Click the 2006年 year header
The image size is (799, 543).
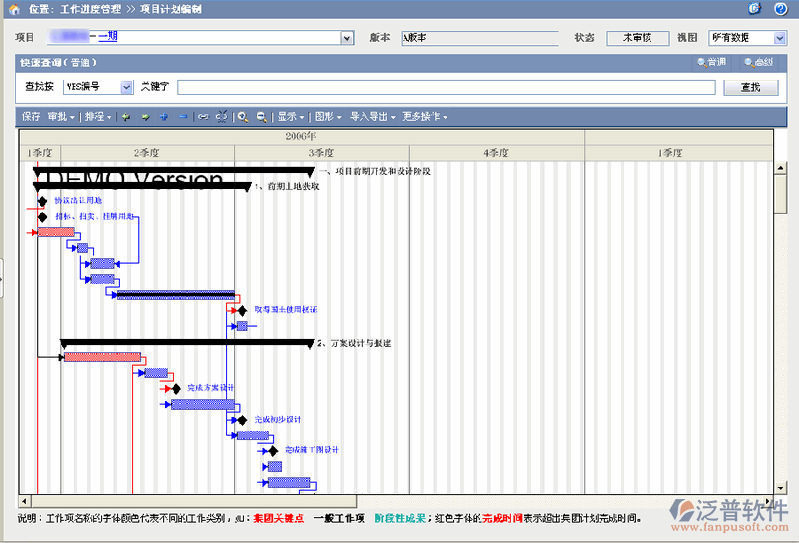pyautogui.click(x=302, y=137)
